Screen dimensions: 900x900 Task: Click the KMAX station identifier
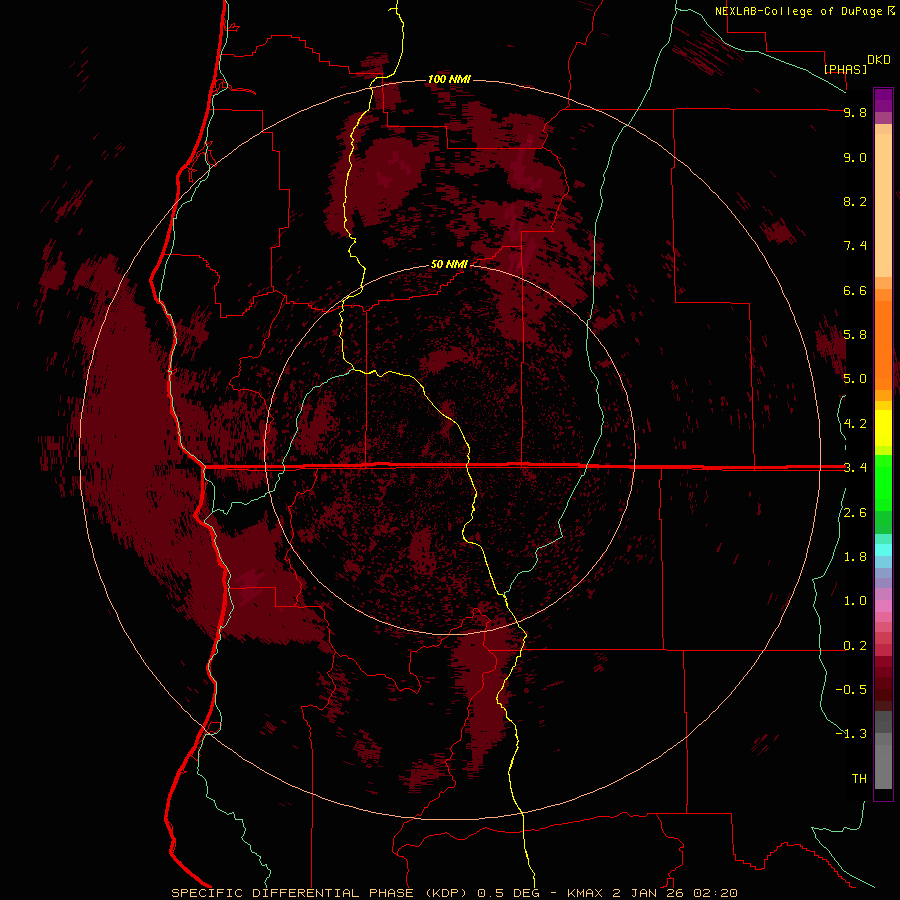pyautogui.click(x=585, y=893)
